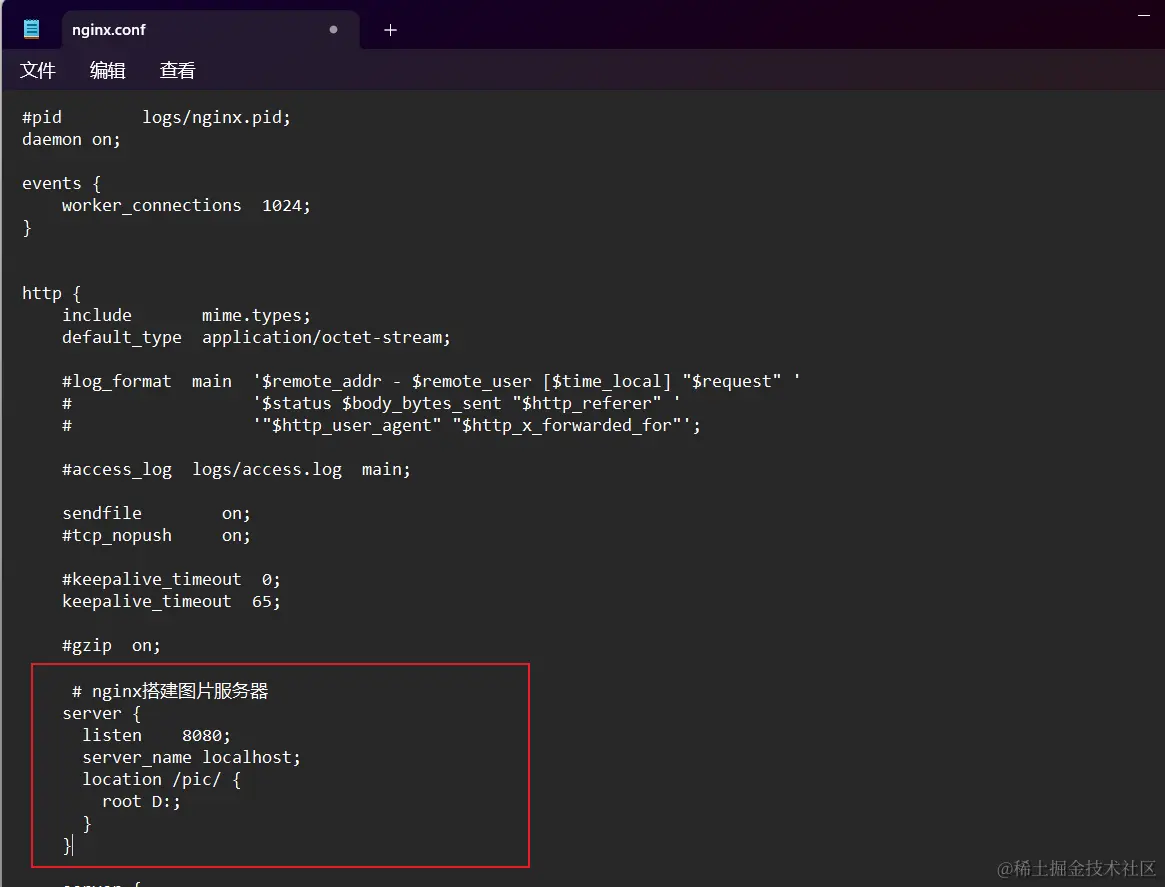This screenshot has width=1165, height=887.
Task: Click the 'keepalive_timeout 65;' line
Action: [x=172, y=601]
